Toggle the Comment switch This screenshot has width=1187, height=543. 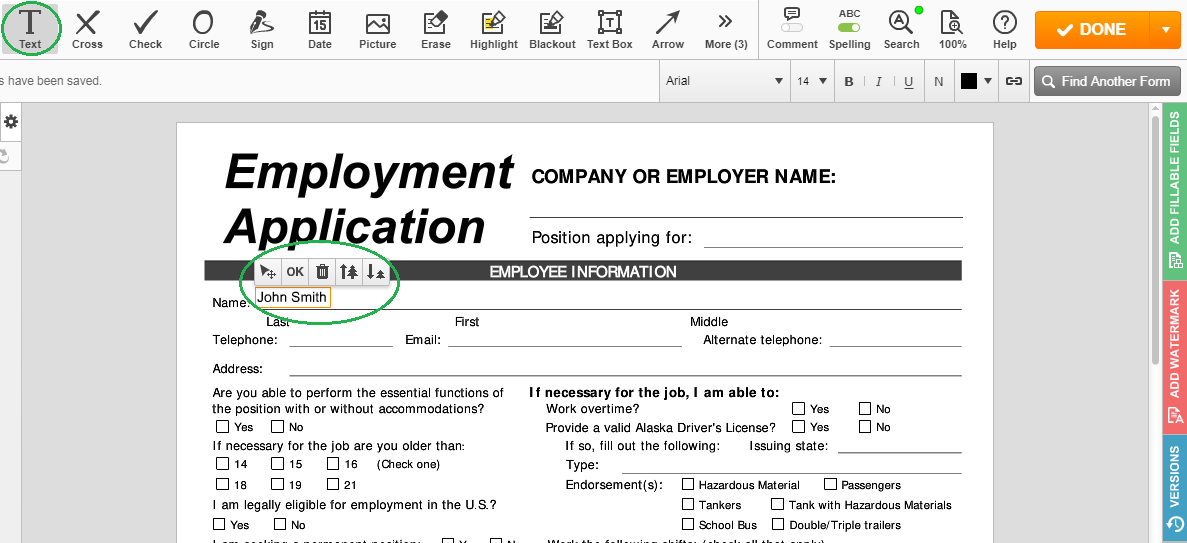pyautogui.click(x=792, y=28)
